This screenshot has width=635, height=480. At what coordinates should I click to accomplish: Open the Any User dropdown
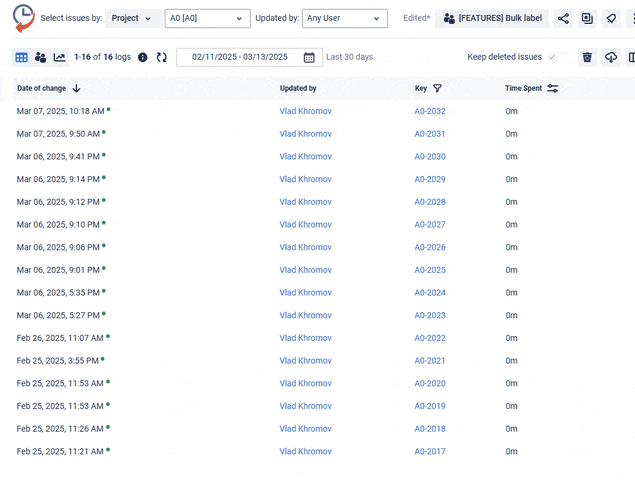click(344, 19)
